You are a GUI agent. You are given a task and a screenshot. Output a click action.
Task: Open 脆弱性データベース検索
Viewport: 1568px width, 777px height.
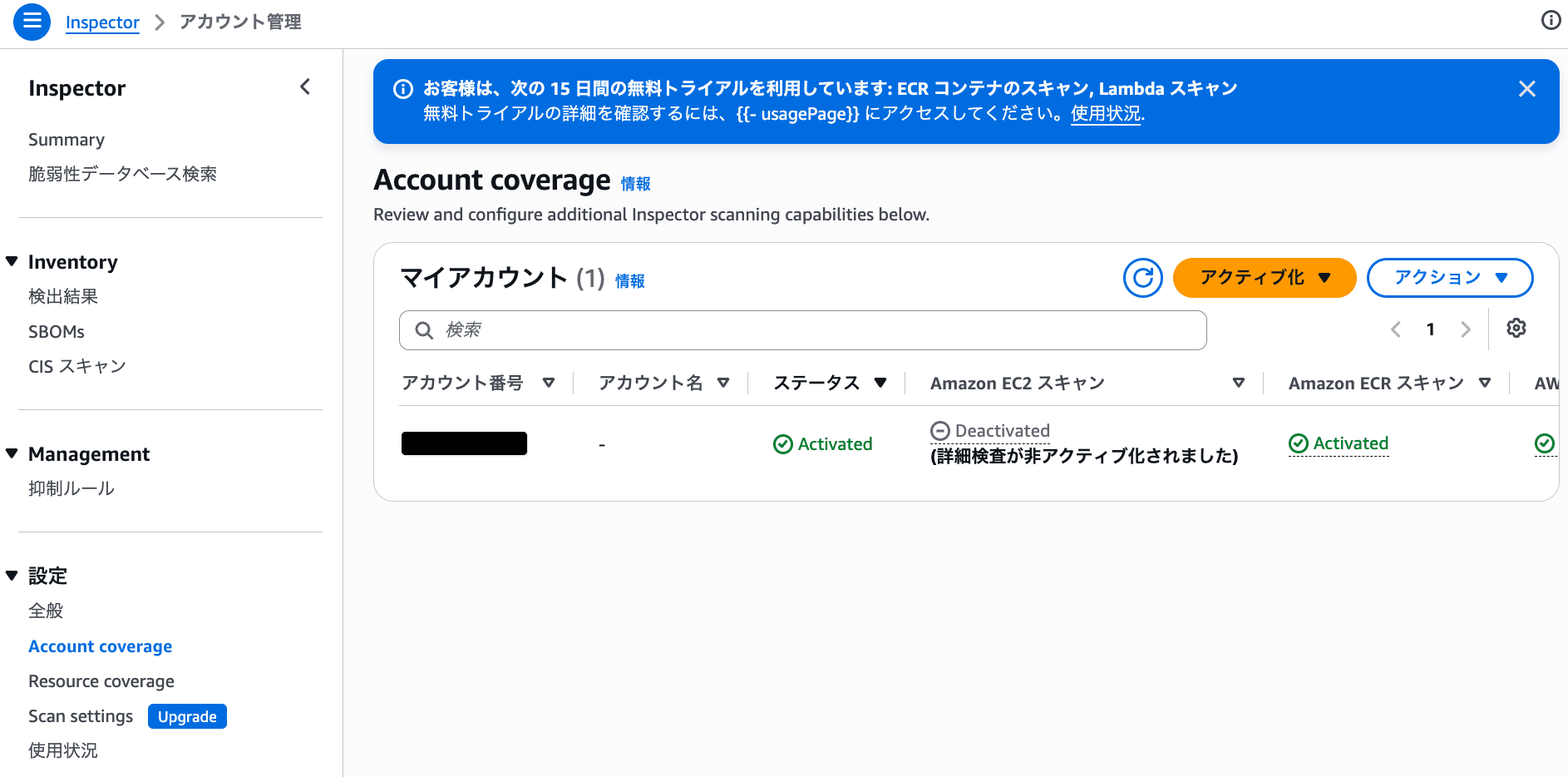[x=122, y=174]
